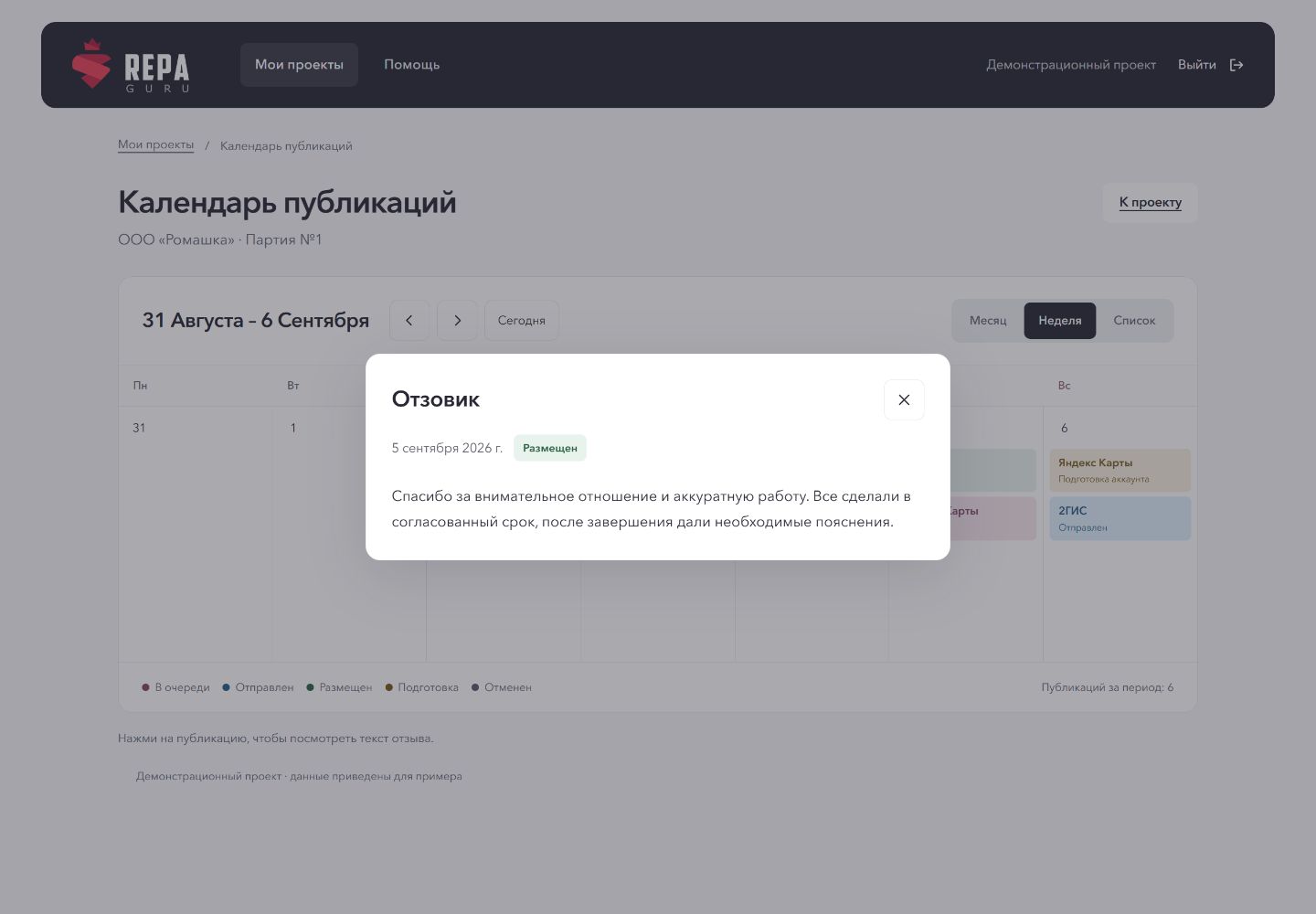
Task: Jump to today with Сегодня button
Action: 521,321
